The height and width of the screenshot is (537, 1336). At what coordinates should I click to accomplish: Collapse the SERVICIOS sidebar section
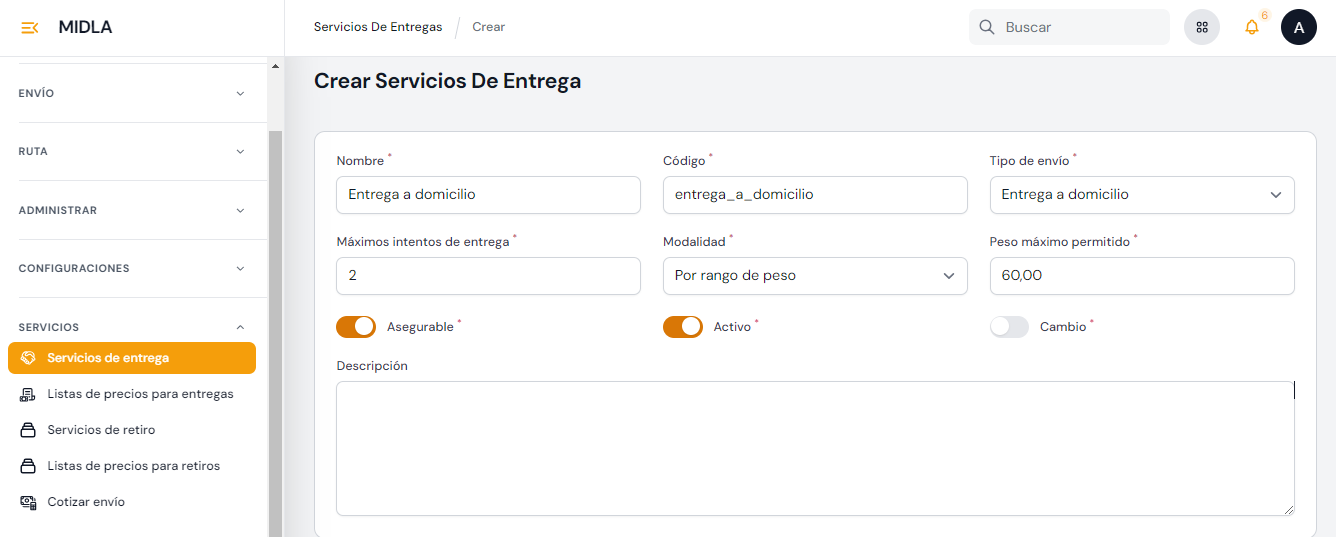[x=132, y=327]
